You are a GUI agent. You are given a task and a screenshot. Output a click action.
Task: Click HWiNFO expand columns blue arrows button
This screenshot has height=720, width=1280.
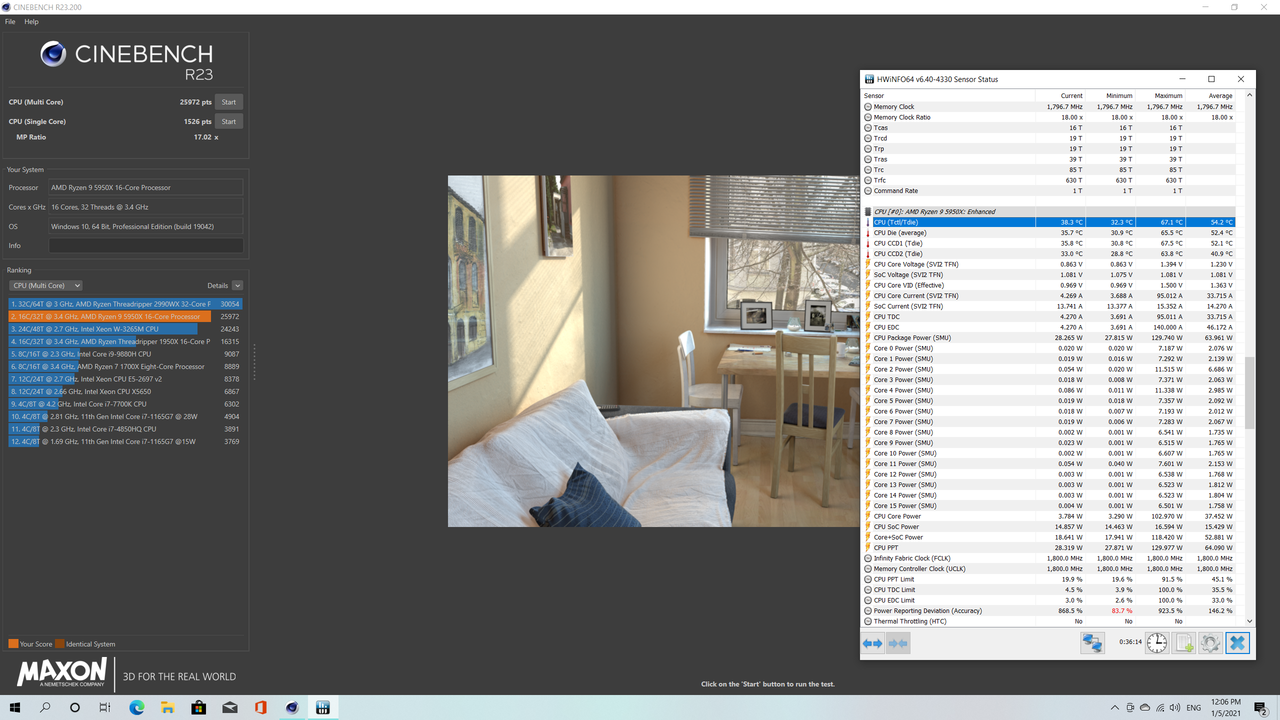[x=872, y=643]
